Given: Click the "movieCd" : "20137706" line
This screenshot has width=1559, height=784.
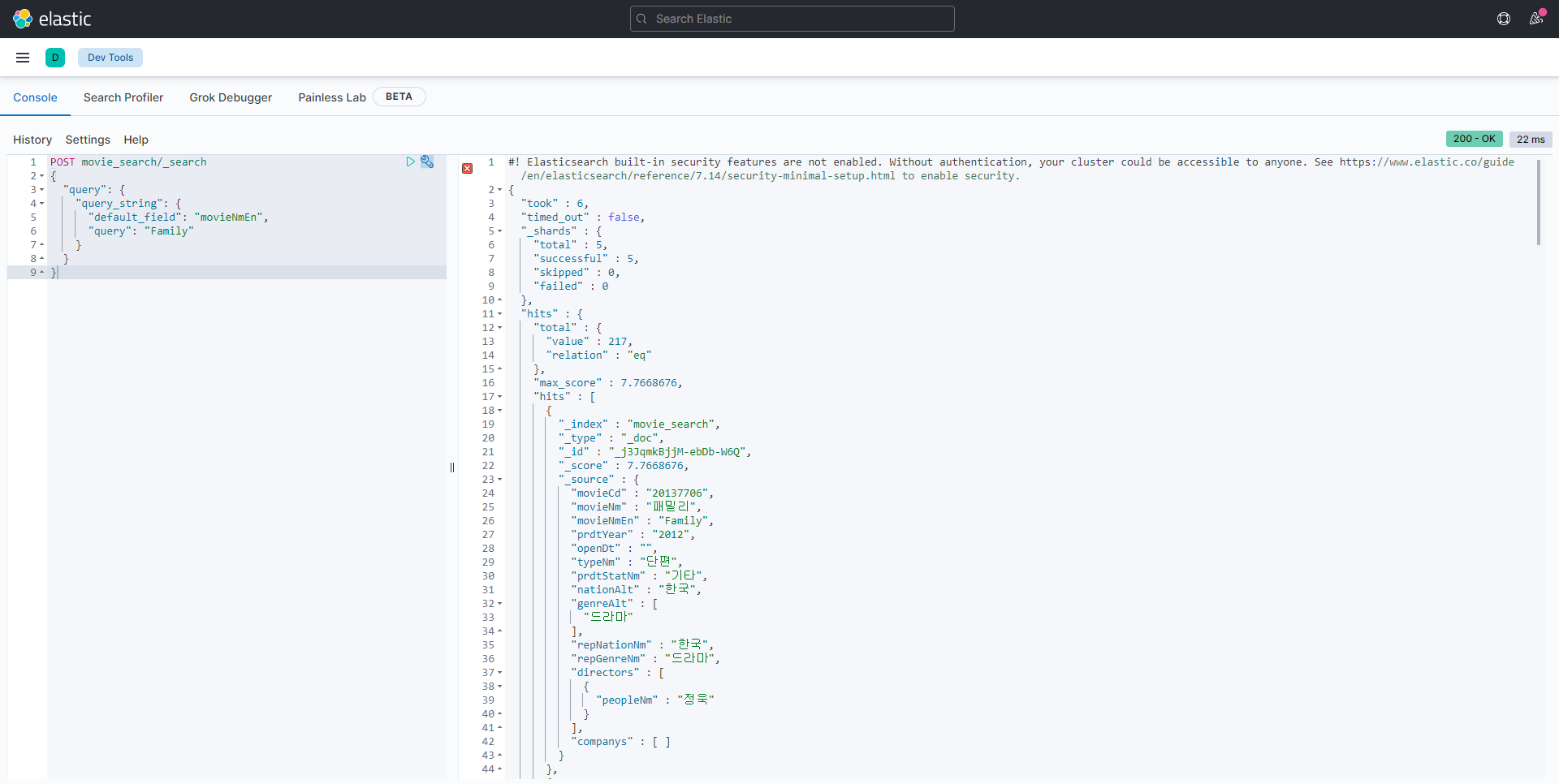Looking at the screenshot, I should click(x=642, y=493).
